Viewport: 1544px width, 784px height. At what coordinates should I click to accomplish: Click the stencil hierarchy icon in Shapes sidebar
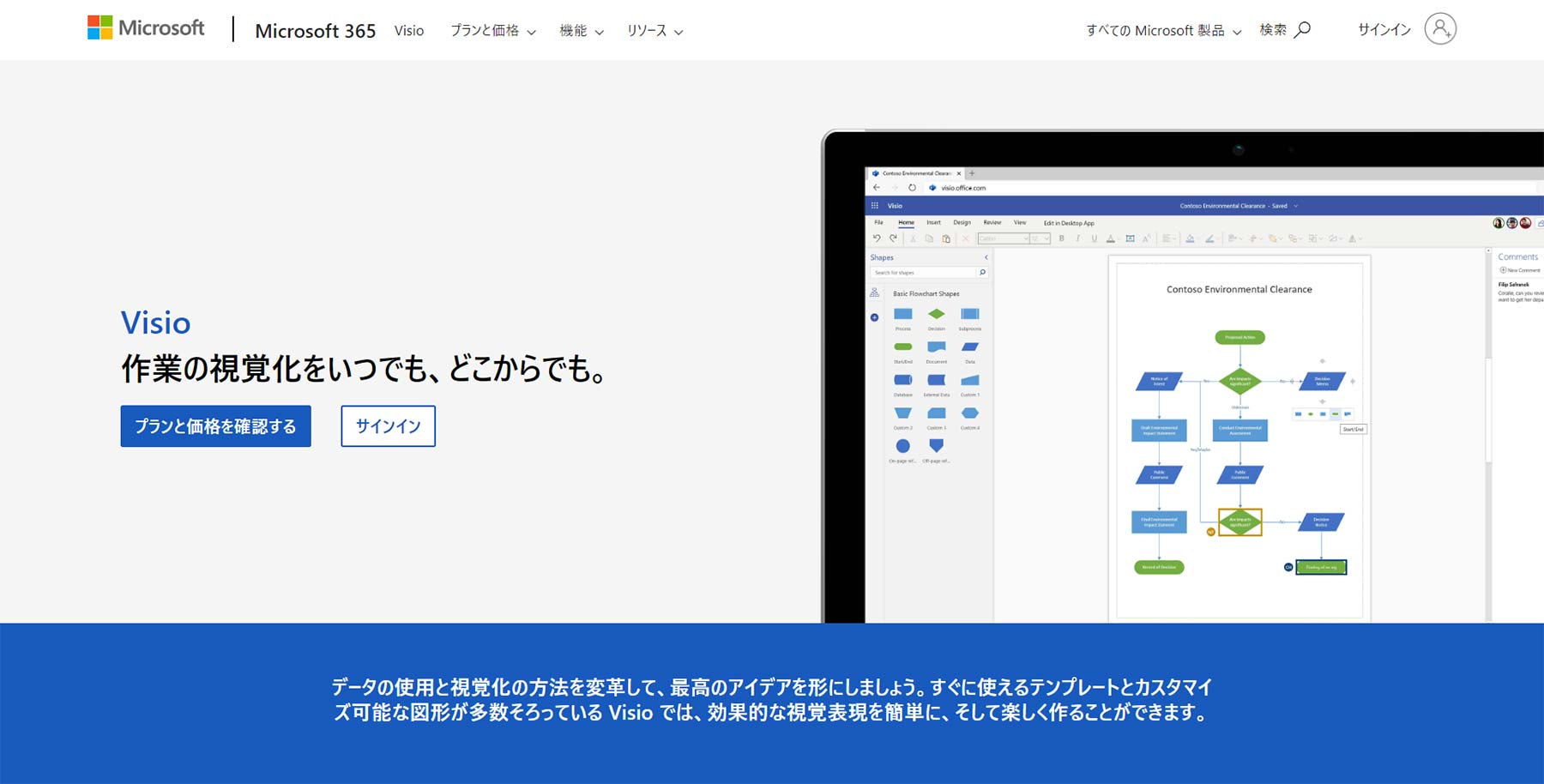[874, 293]
